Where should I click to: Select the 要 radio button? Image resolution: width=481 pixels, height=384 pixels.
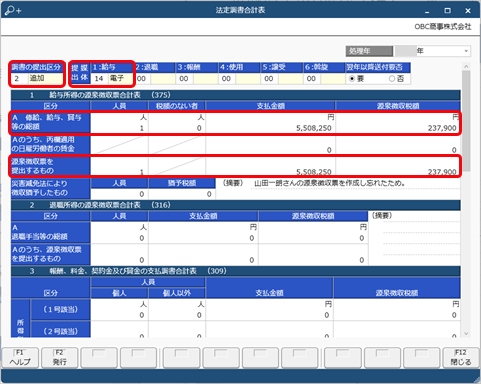[x=352, y=79]
